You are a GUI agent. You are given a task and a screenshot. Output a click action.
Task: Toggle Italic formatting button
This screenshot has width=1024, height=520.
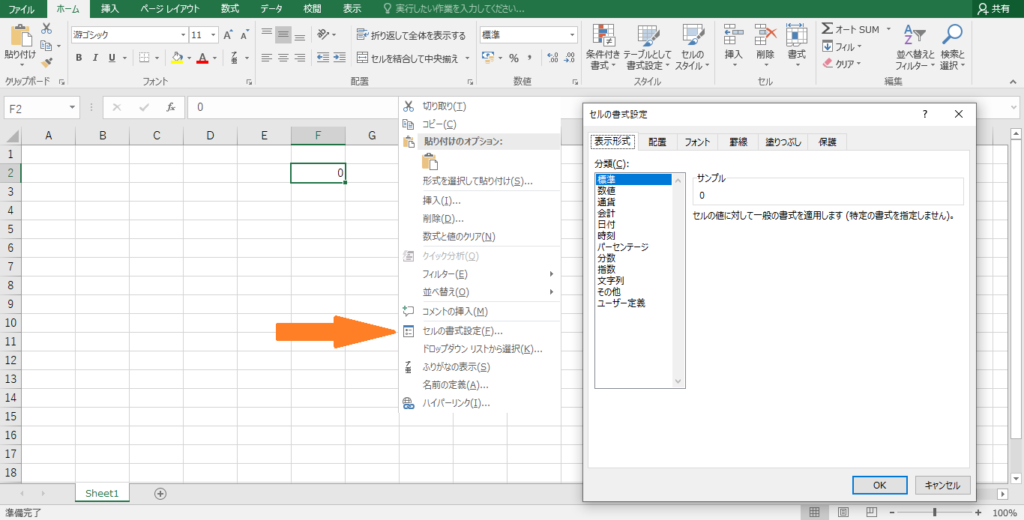[95, 58]
